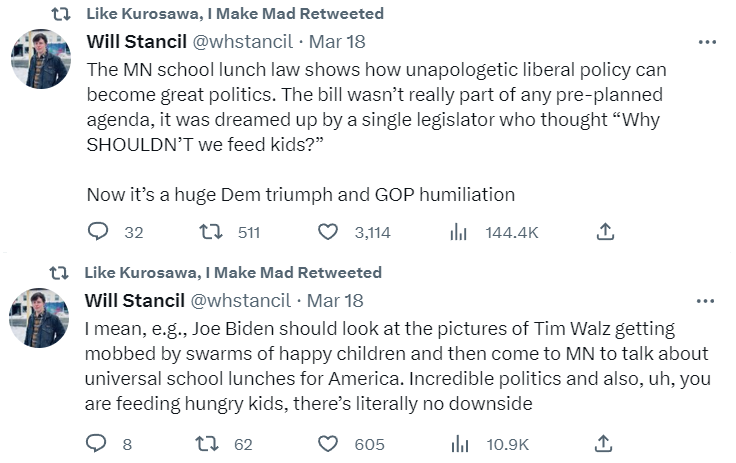Open Will Stancil's avatar on first tweet
The height and width of the screenshot is (463, 736).
pyautogui.click(x=40, y=58)
